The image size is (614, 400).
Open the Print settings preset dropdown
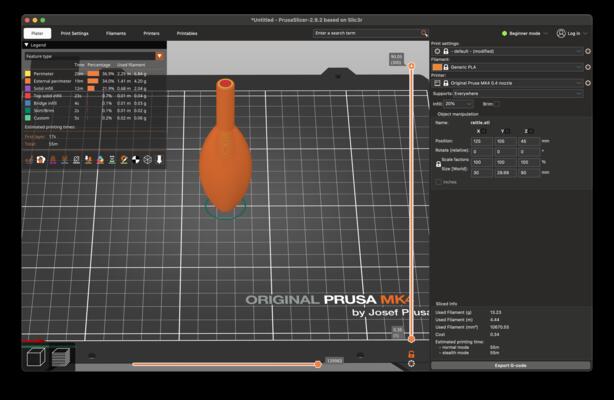508,51
